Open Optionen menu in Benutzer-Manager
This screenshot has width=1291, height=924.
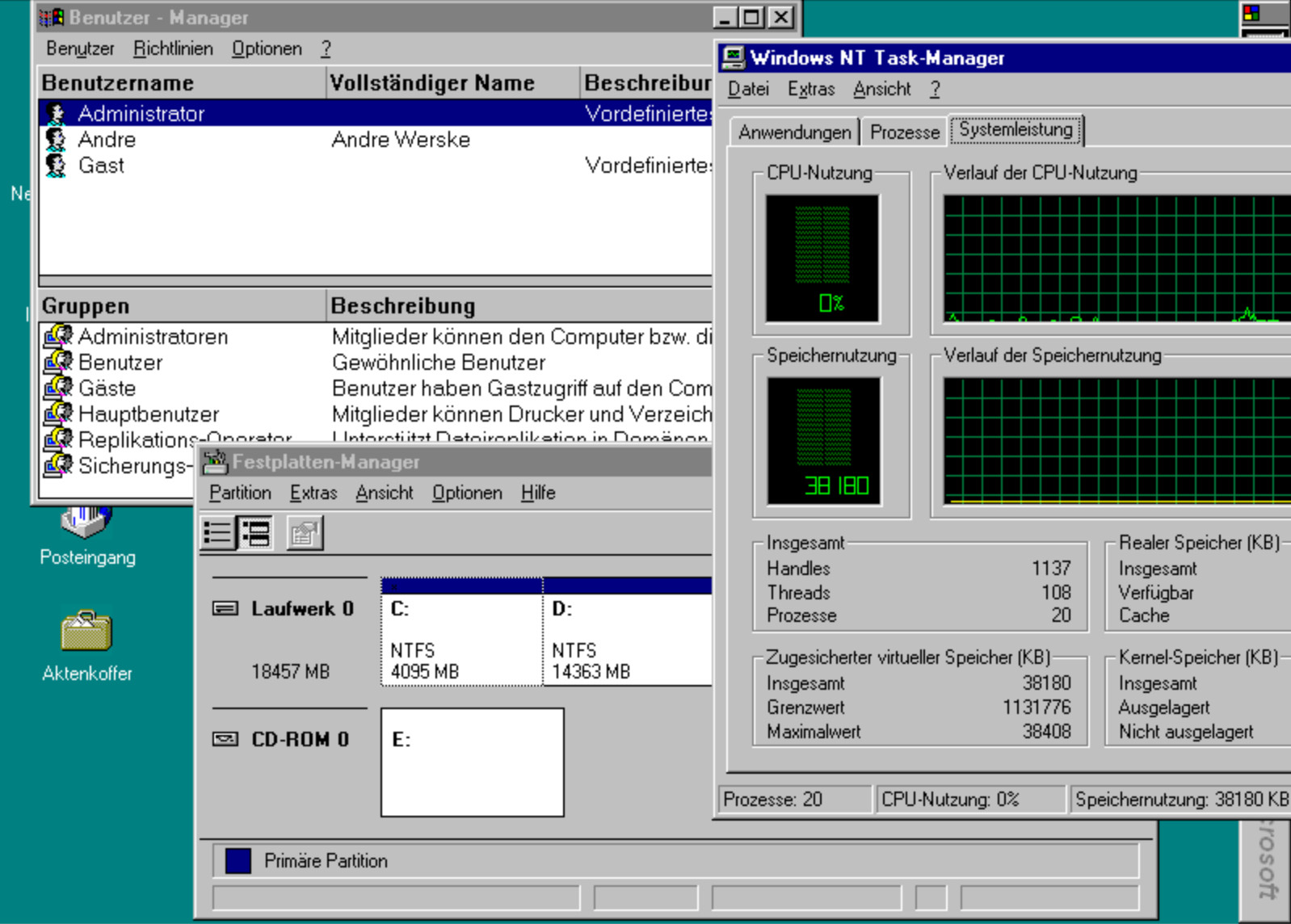[x=267, y=48]
